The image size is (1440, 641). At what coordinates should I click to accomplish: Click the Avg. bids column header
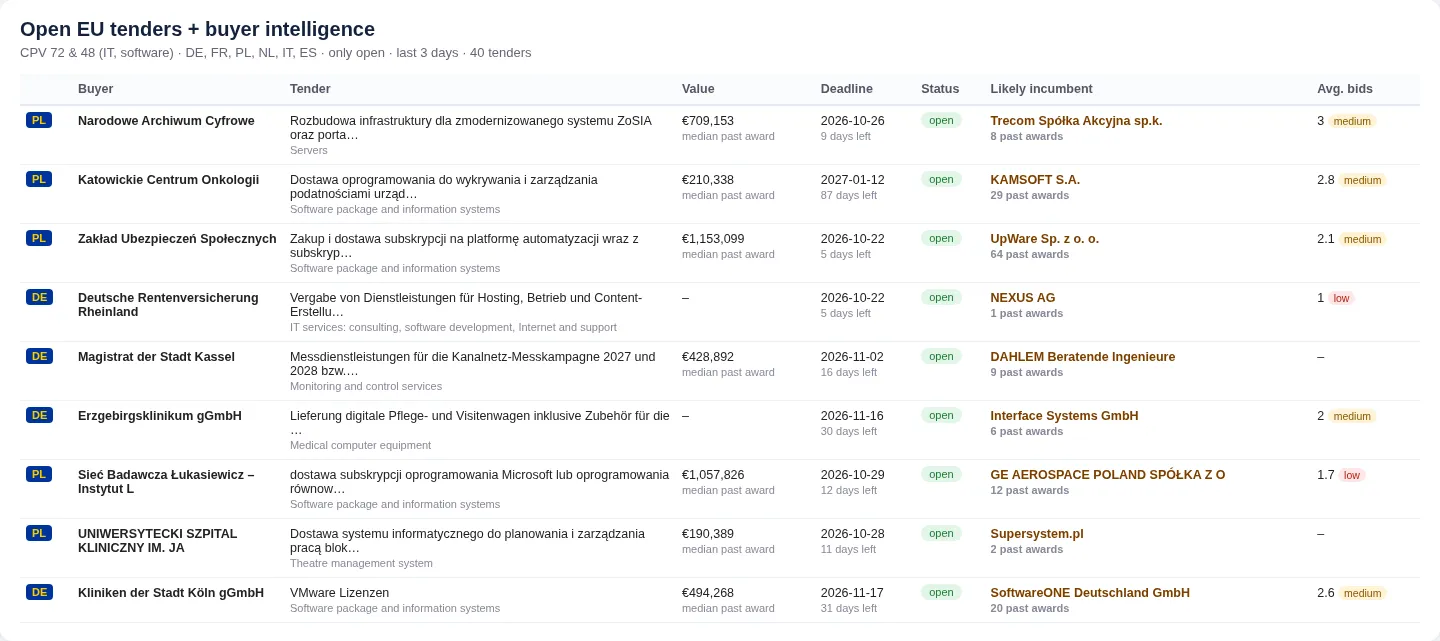click(1344, 89)
